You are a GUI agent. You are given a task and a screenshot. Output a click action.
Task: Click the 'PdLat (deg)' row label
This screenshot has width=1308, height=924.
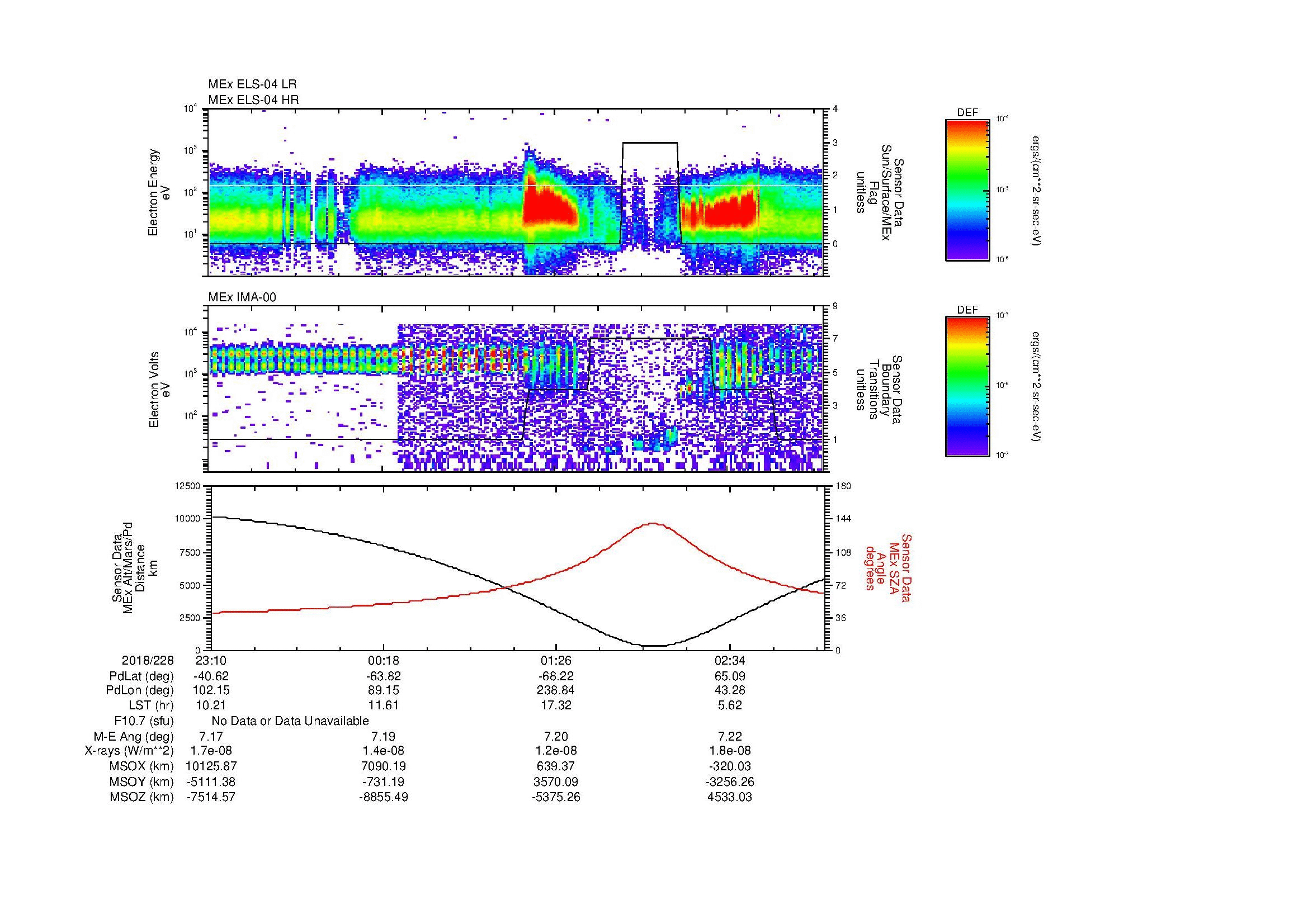141,676
